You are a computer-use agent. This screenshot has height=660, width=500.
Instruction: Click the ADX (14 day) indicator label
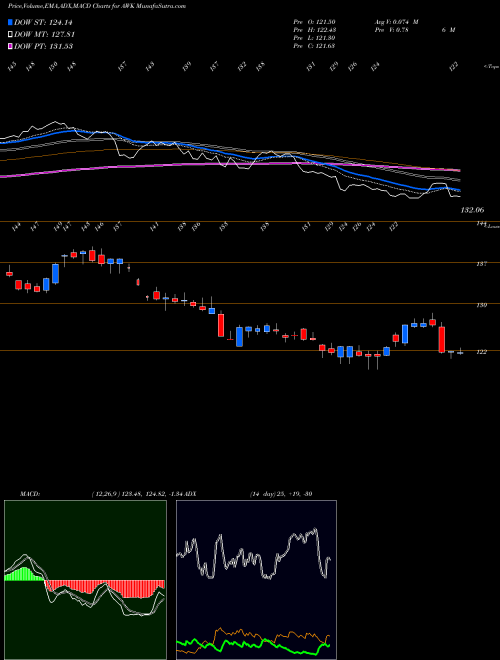248,494
